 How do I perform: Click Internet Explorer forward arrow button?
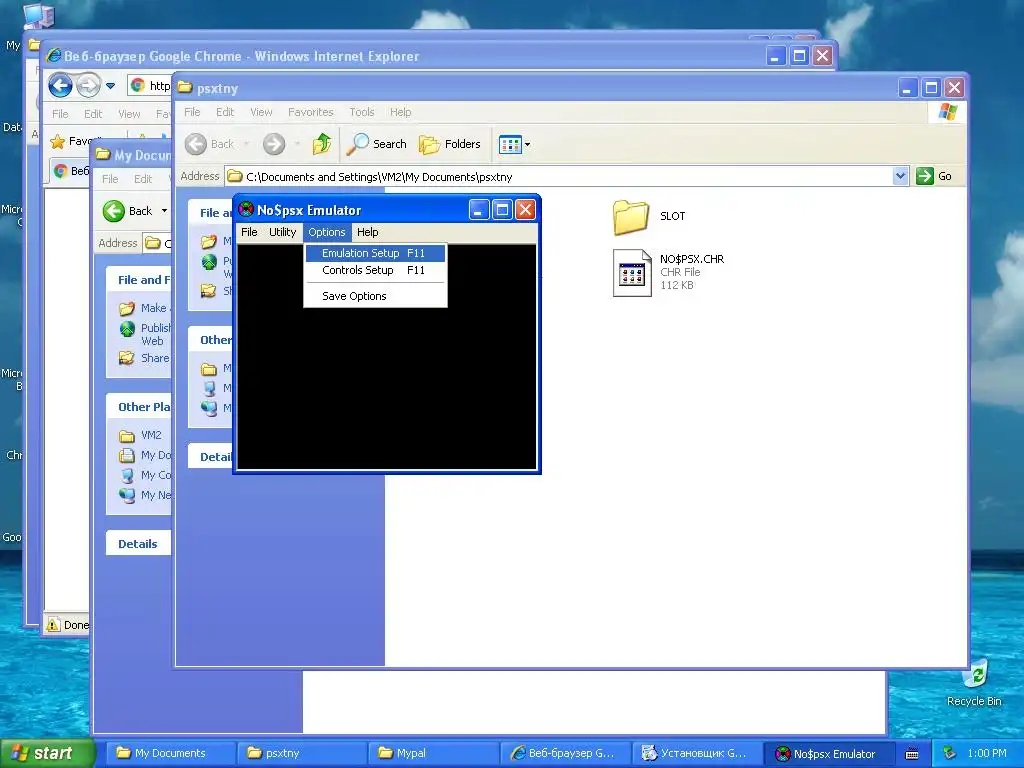click(88, 85)
